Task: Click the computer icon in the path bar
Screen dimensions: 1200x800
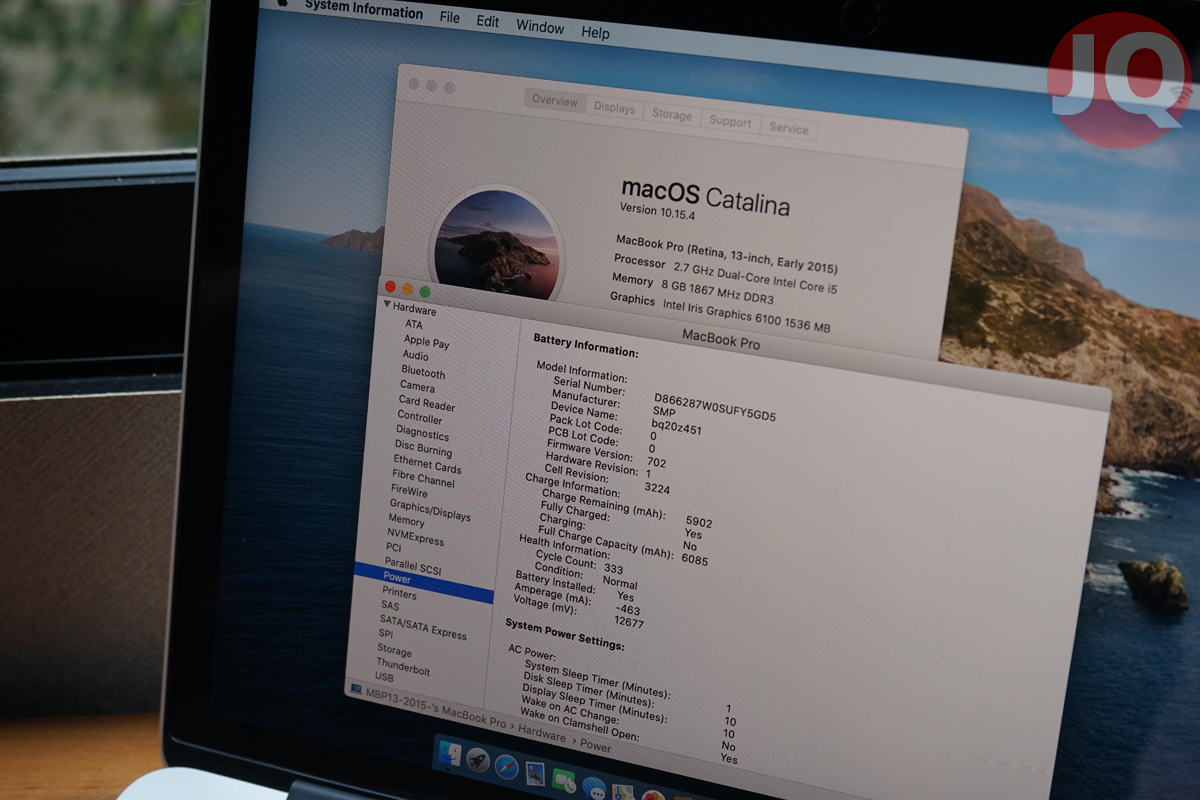Action: pyautogui.click(x=355, y=688)
